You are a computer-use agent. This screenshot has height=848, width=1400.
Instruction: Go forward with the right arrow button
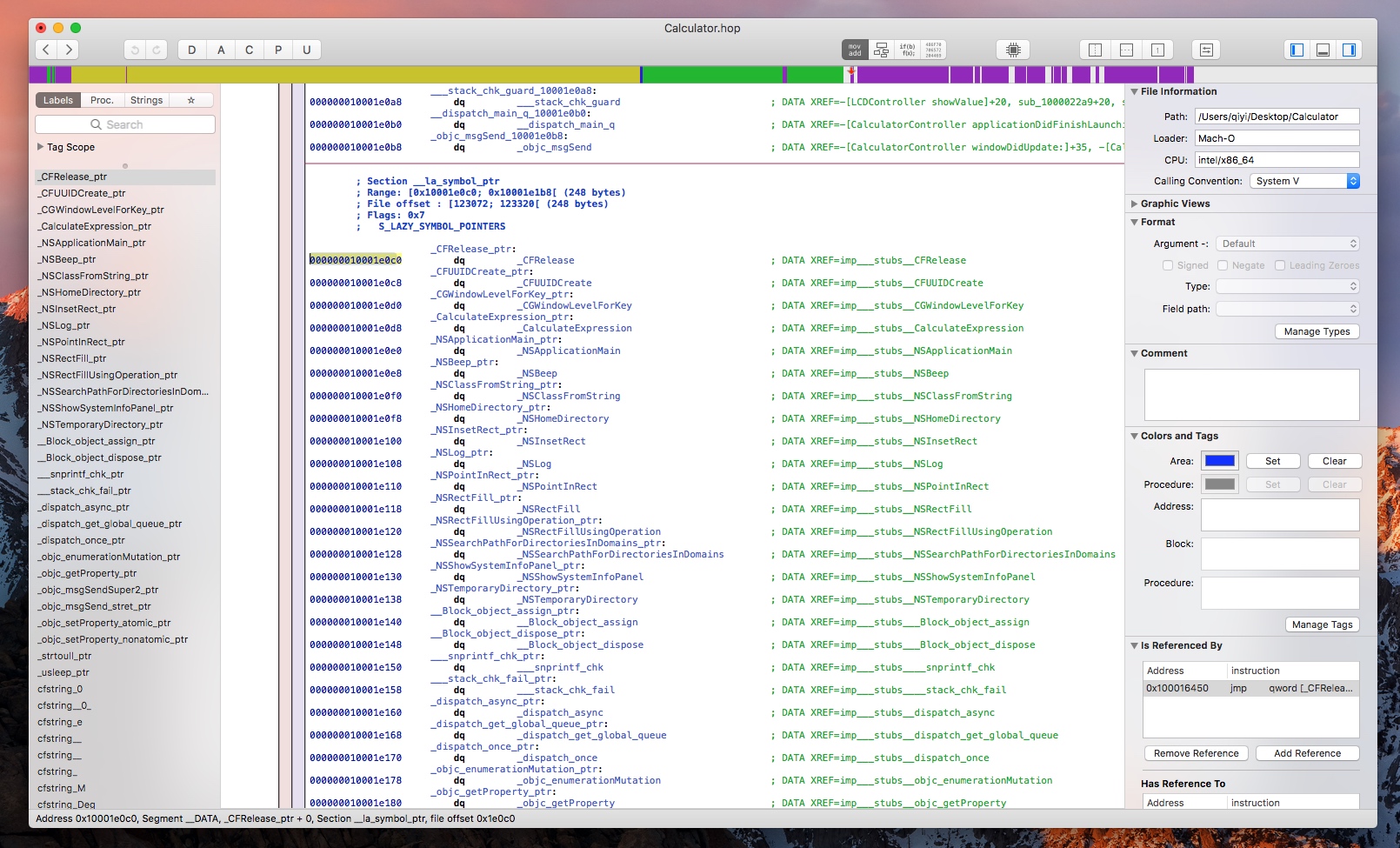tap(69, 50)
